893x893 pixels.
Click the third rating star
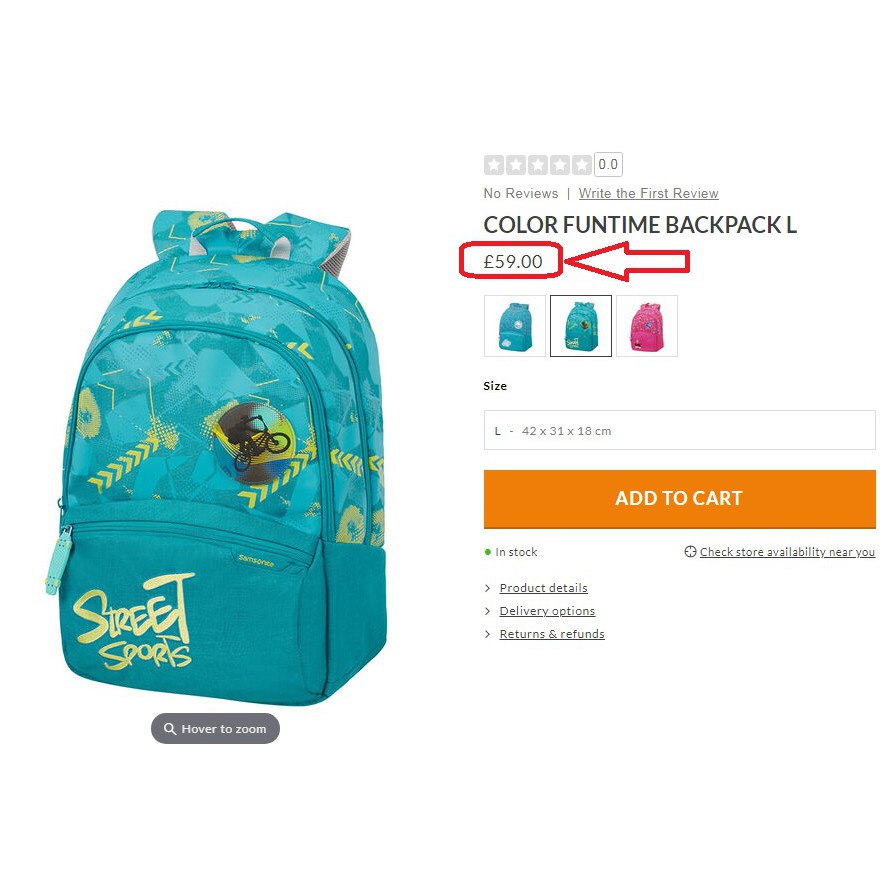tap(538, 165)
